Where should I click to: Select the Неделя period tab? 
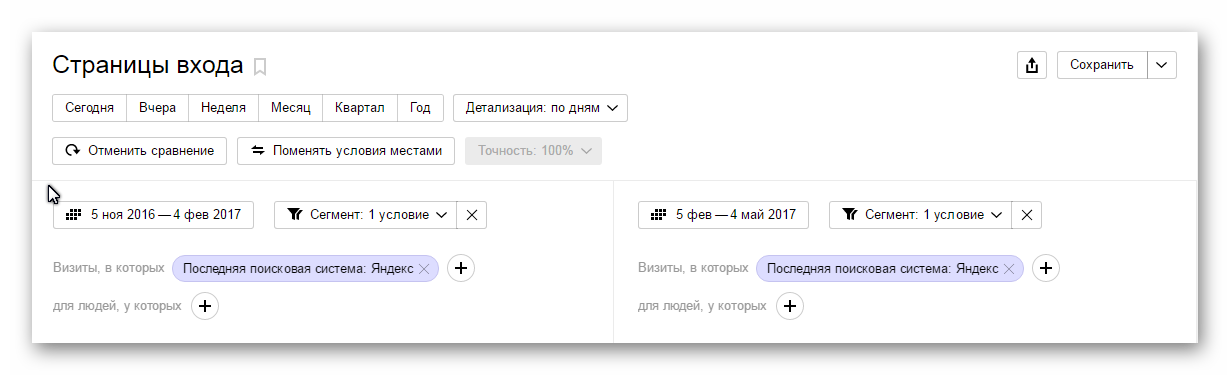[x=223, y=108]
